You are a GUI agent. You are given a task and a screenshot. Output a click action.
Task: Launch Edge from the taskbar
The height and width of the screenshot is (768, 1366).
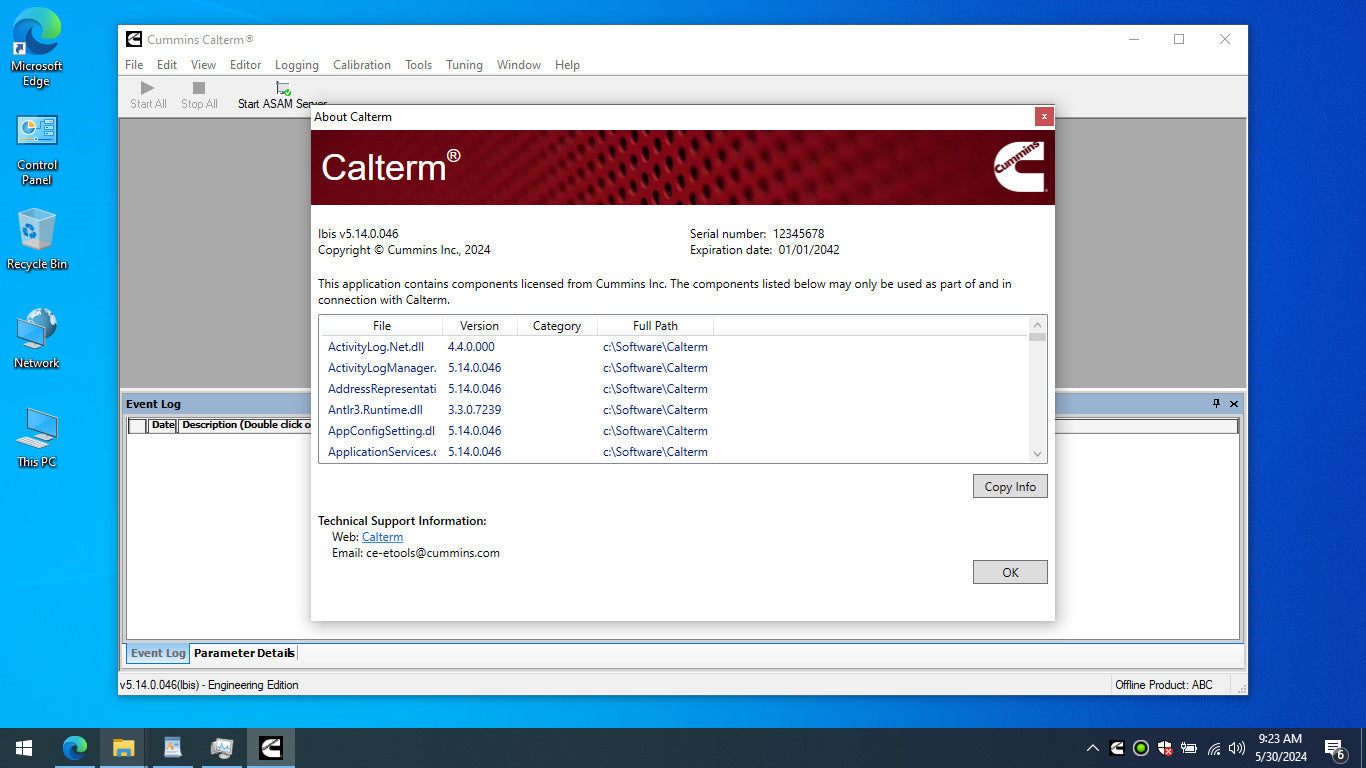pyautogui.click(x=74, y=748)
